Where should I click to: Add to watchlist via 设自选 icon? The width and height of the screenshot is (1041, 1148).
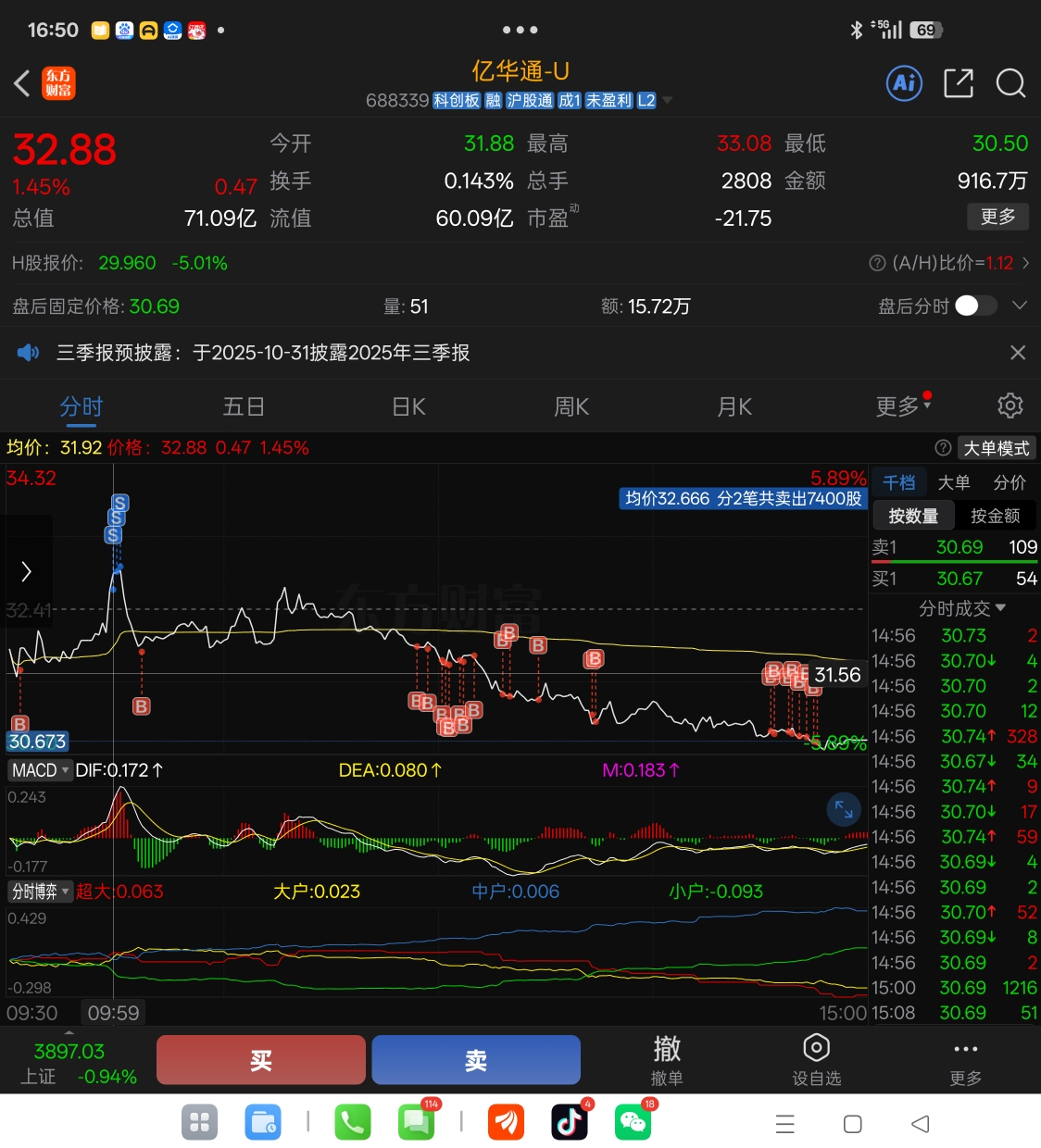point(816,1060)
